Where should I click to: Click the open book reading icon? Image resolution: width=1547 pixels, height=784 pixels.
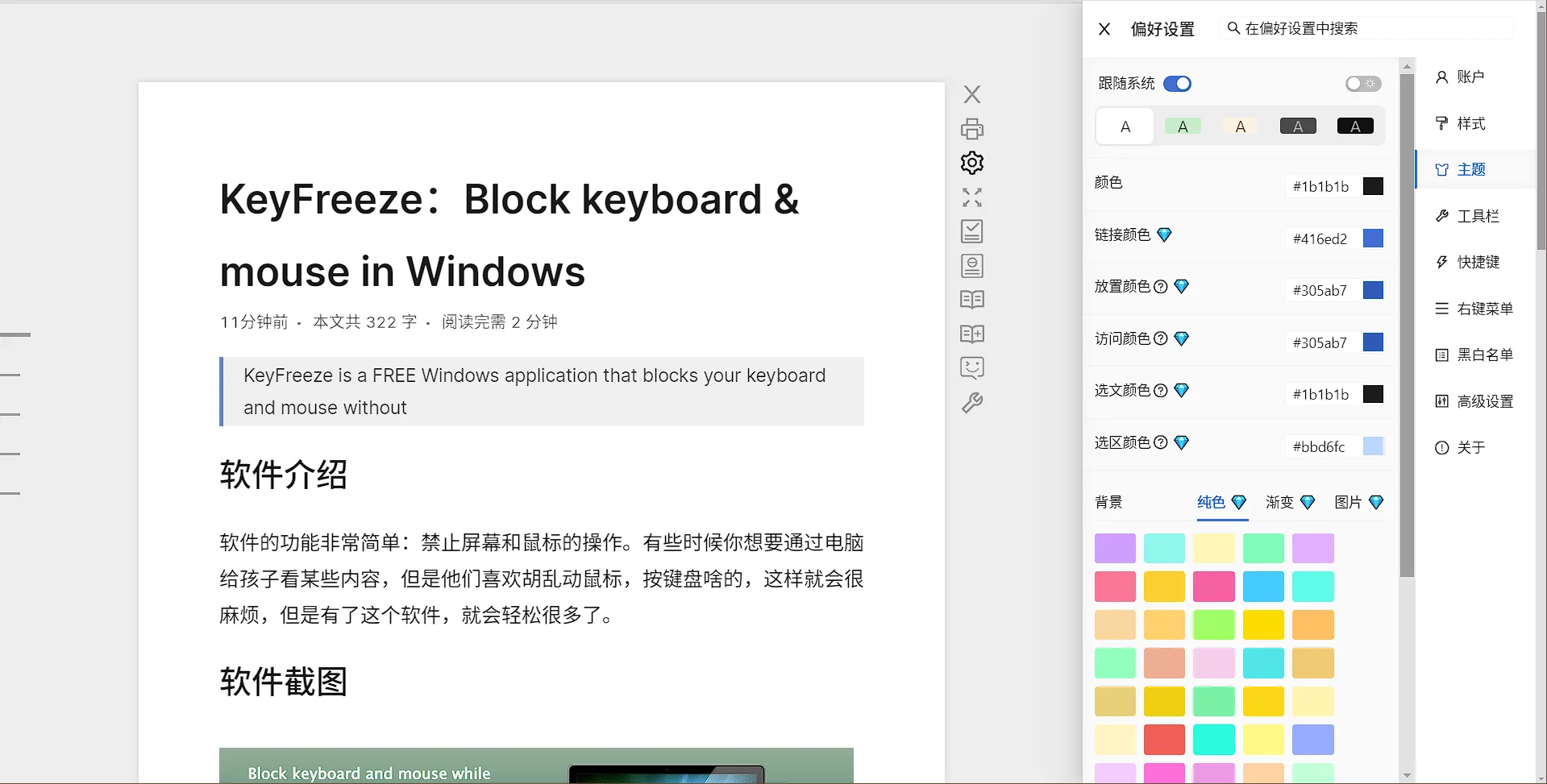(x=972, y=300)
